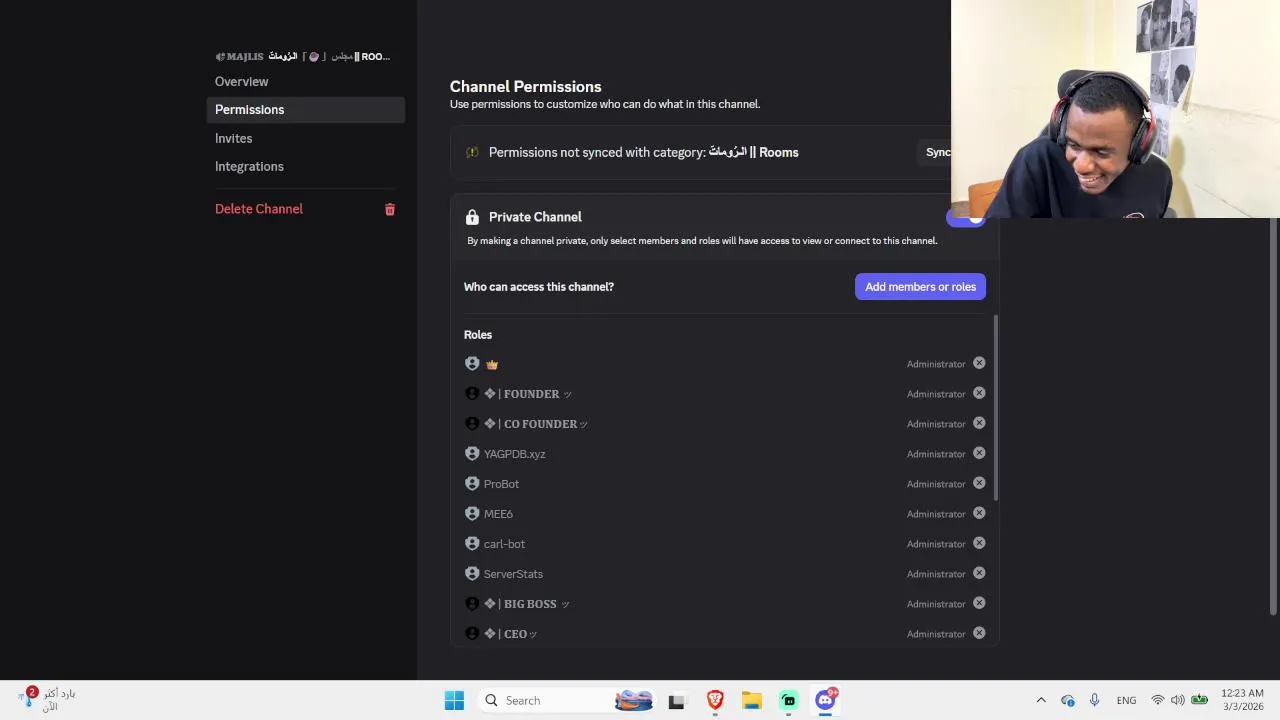Select the CO FOUNDER role name

click(536, 424)
